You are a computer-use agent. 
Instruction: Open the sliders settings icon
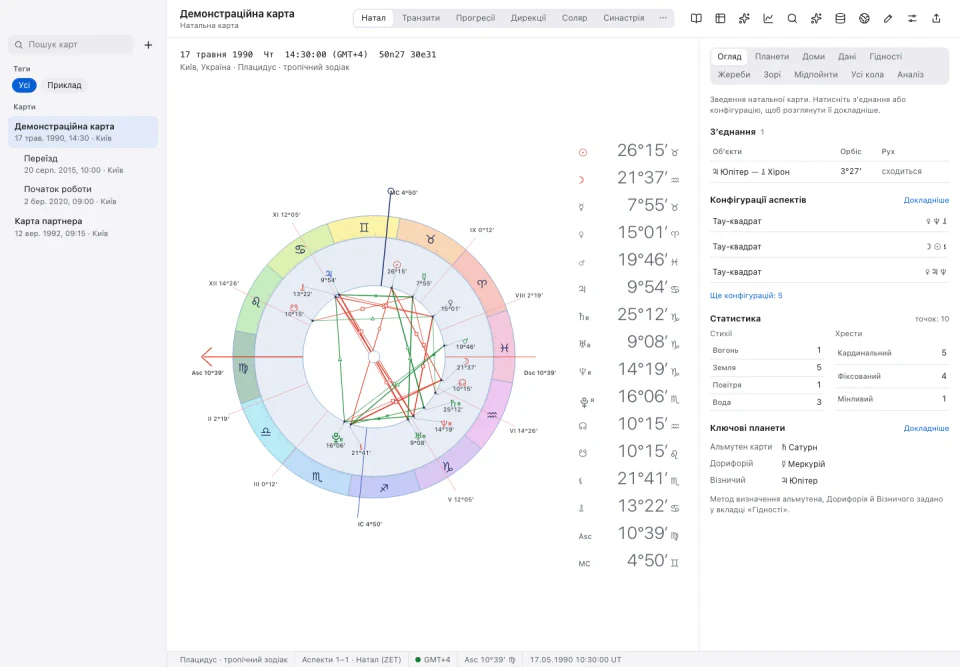point(912,18)
